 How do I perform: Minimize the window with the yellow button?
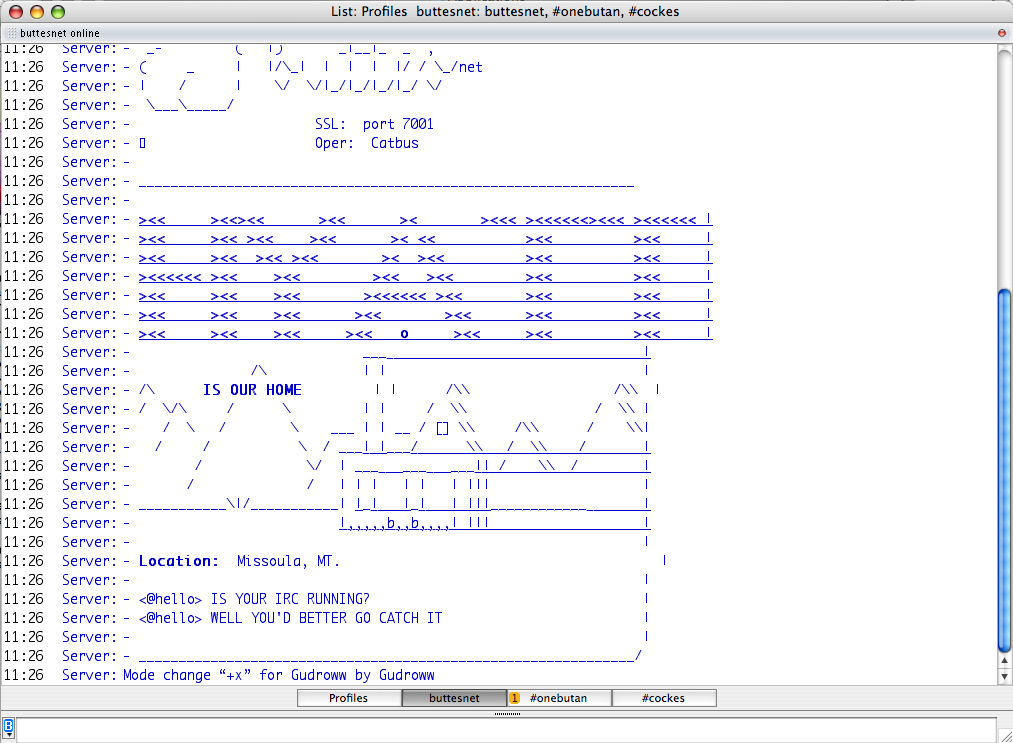coord(37,12)
